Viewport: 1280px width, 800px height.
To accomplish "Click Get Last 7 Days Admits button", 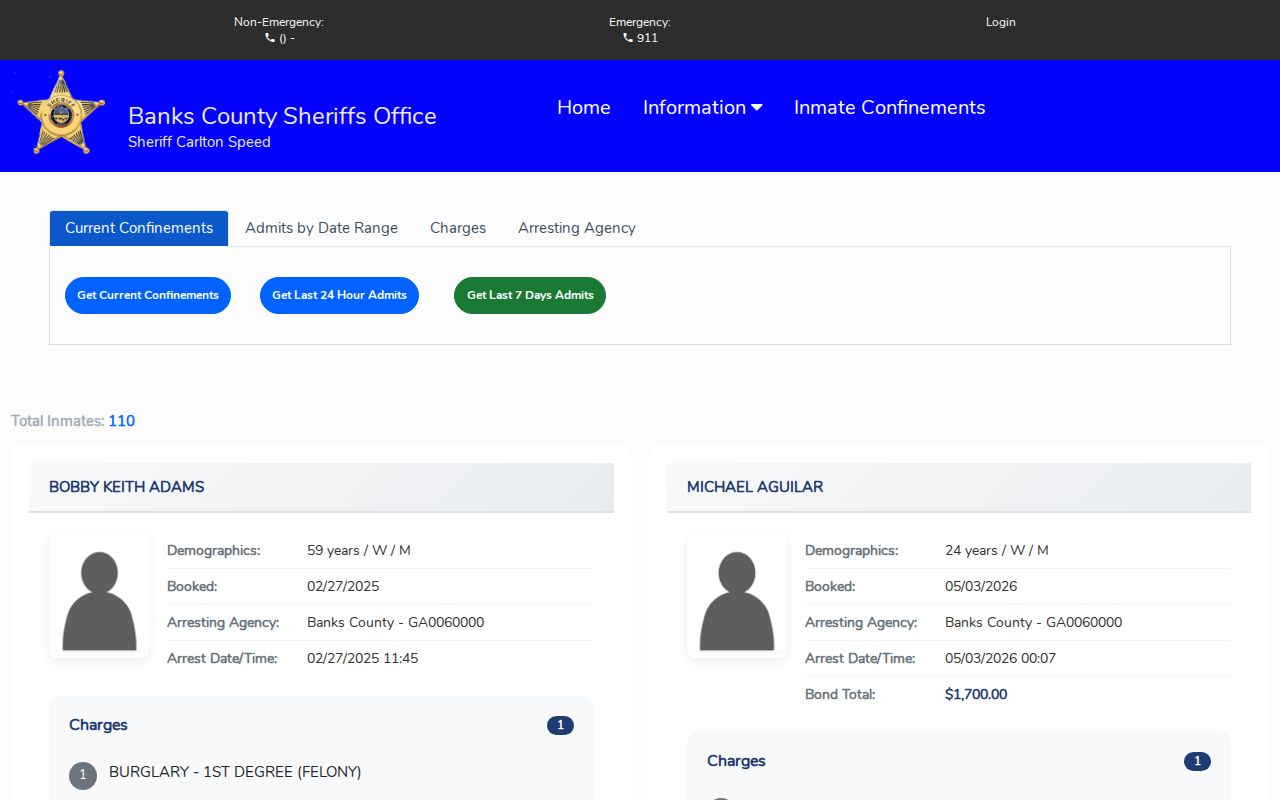I will coord(530,295).
